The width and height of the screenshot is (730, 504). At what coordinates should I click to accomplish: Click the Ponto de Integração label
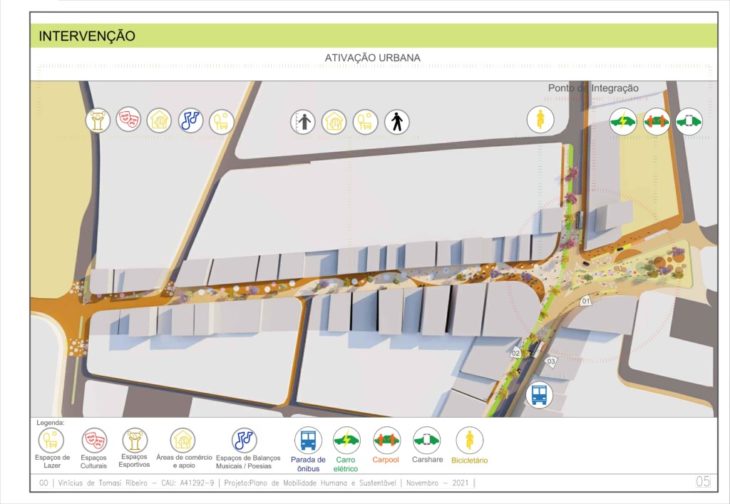click(x=593, y=88)
